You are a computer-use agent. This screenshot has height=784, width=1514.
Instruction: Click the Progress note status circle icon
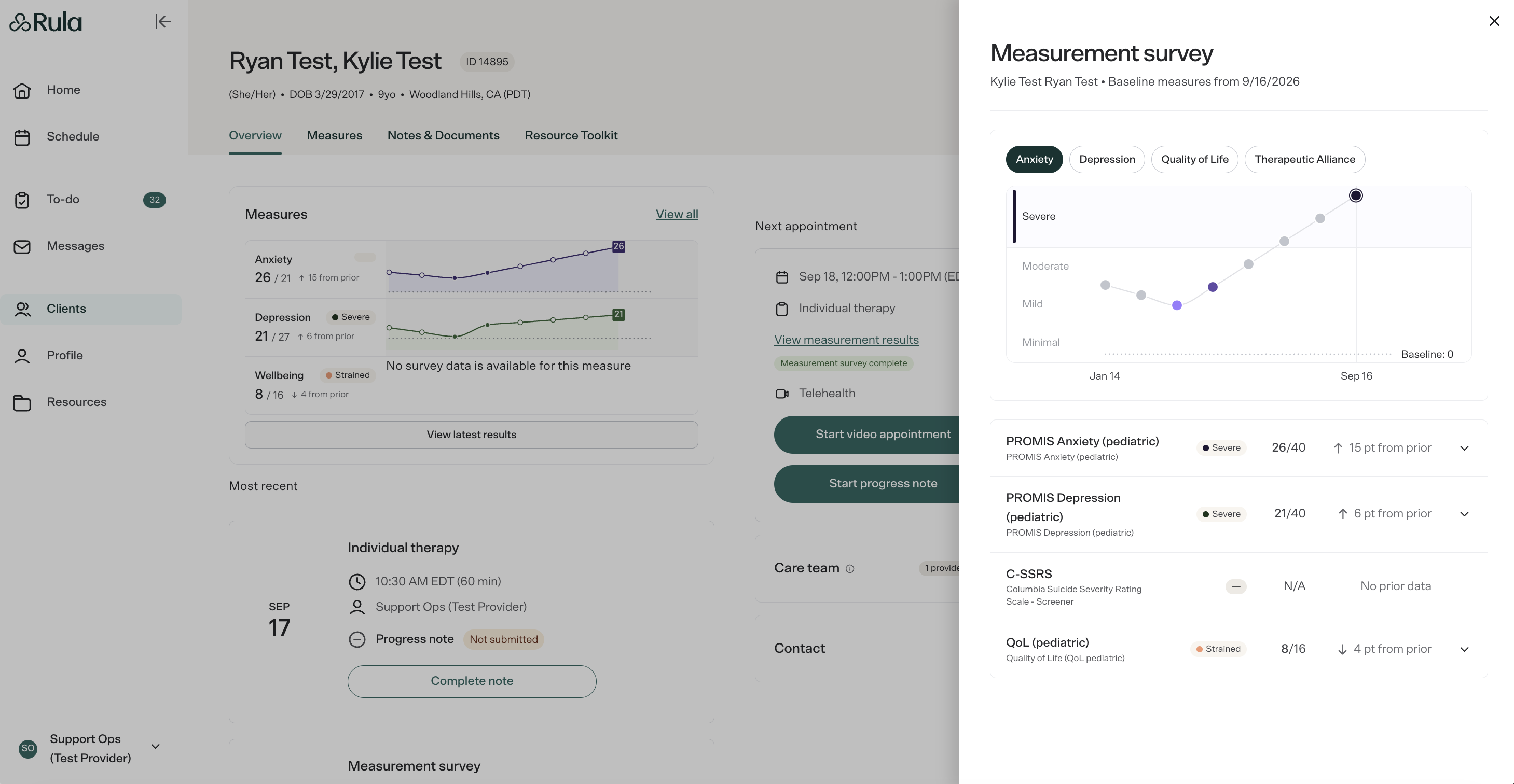pos(357,639)
